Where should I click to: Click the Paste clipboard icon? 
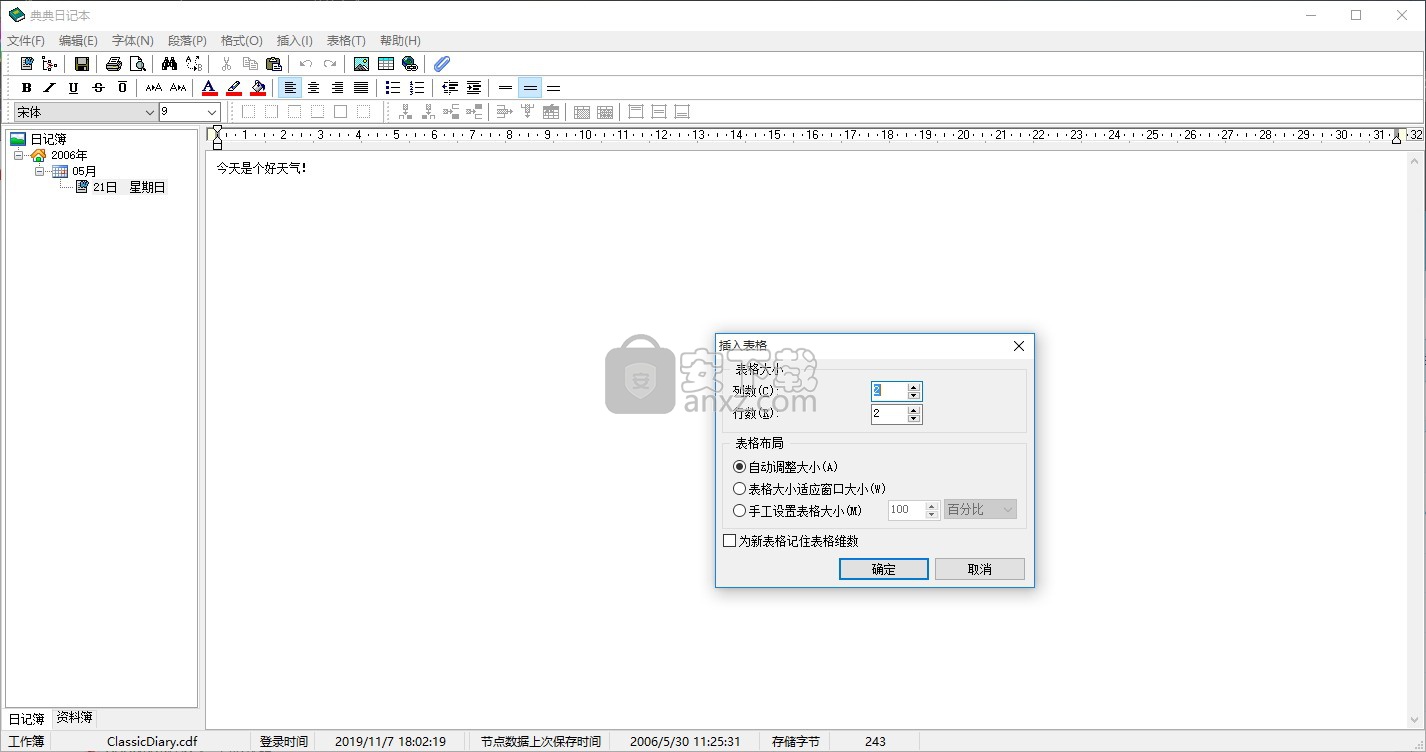click(x=274, y=64)
